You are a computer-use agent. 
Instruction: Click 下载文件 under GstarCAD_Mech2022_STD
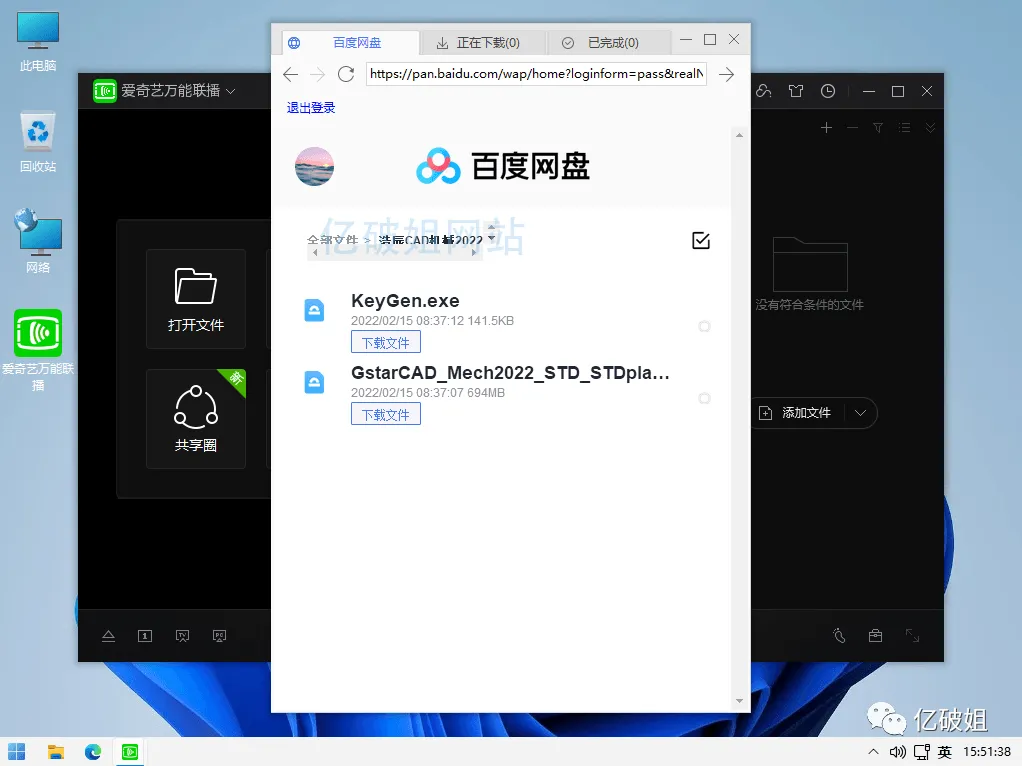pos(386,414)
